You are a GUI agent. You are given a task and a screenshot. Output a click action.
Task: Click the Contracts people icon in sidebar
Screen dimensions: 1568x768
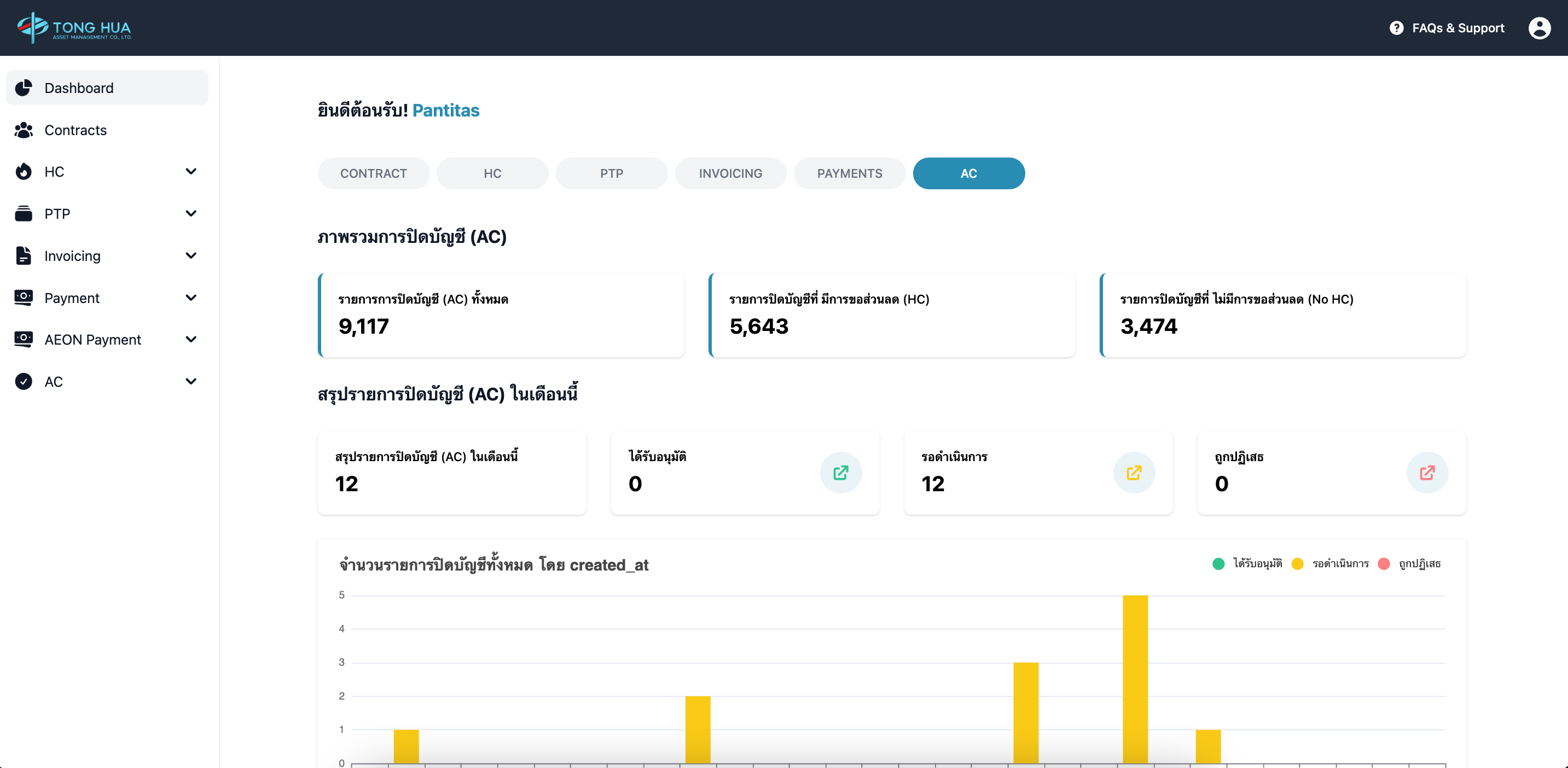pyautogui.click(x=24, y=130)
